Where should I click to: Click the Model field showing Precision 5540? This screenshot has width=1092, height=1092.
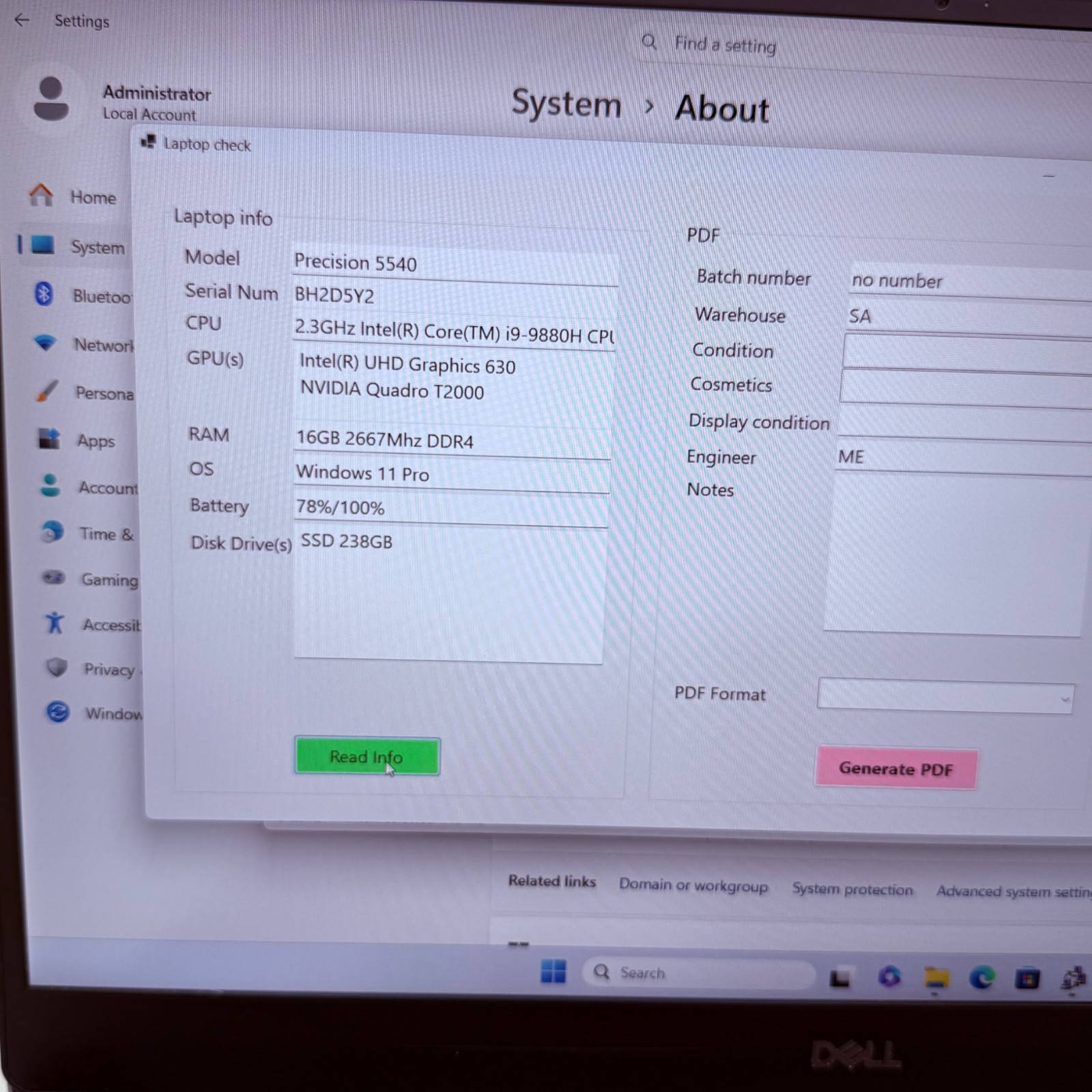pos(455,264)
